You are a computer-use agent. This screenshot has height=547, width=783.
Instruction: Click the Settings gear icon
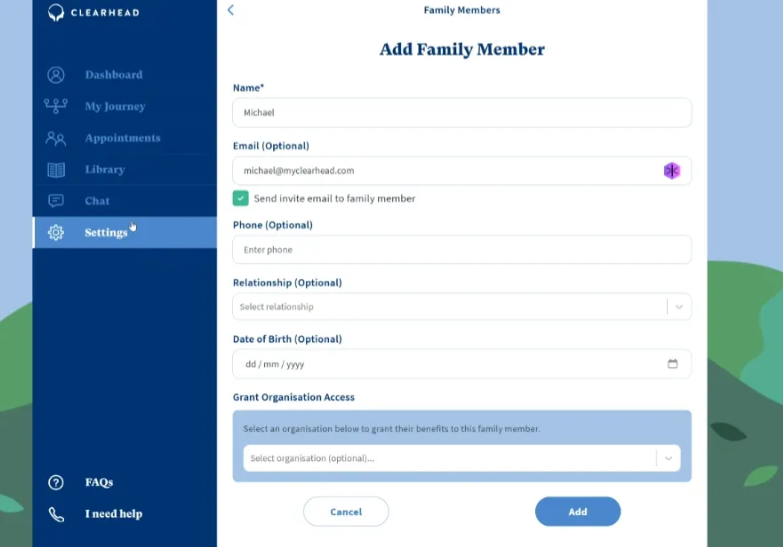pos(56,232)
